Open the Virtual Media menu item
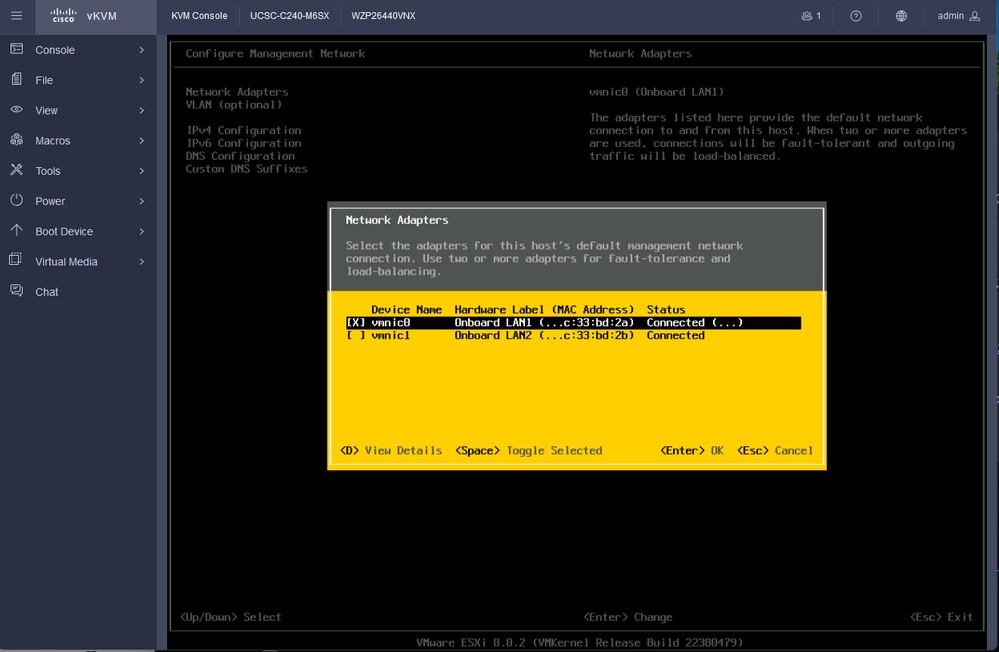 78,262
